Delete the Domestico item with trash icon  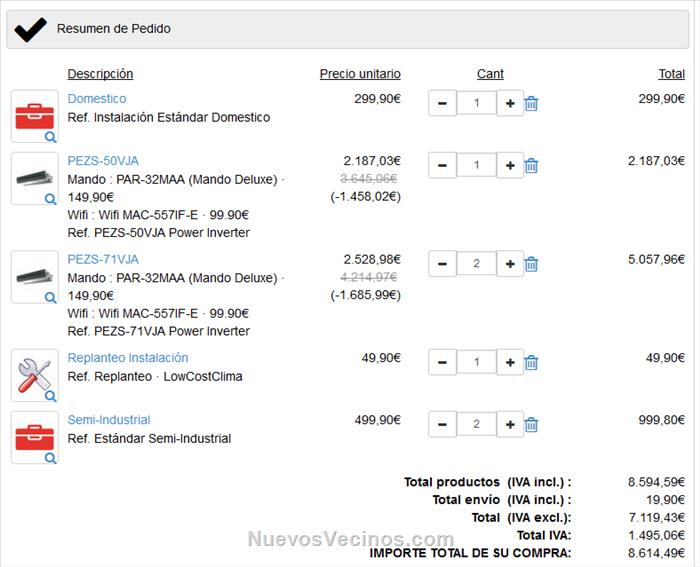(x=531, y=103)
